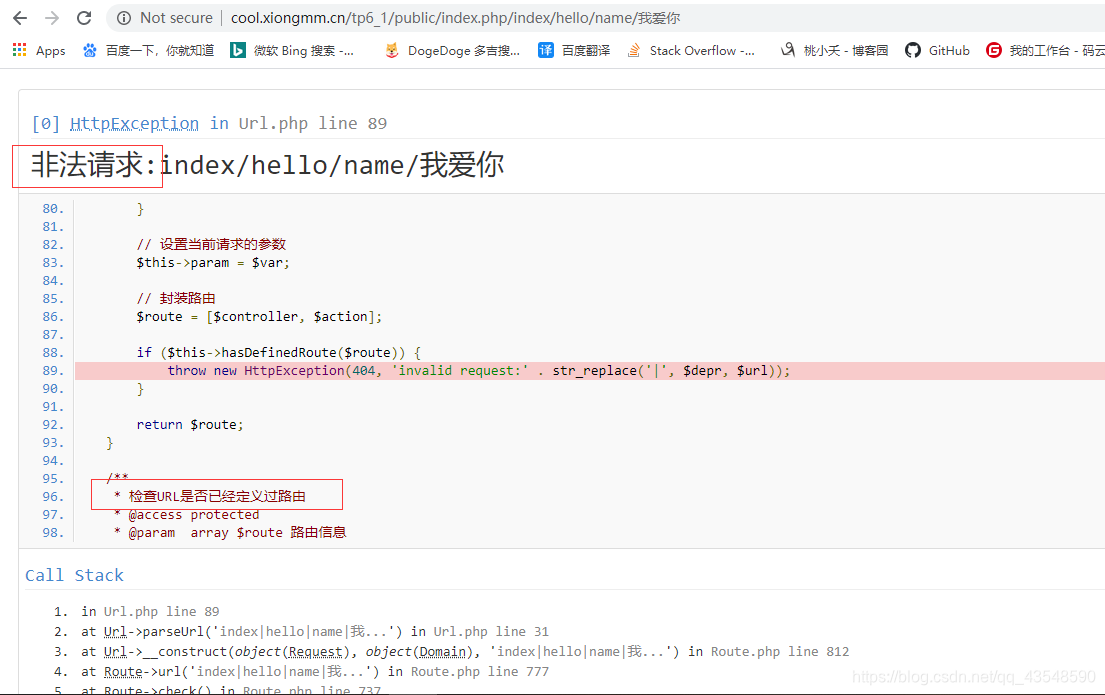Image resolution: width=1105 pixels, height=695 pixels.
Task: Click Route link in Route->url entry
Action: click(x=123, y=671)
